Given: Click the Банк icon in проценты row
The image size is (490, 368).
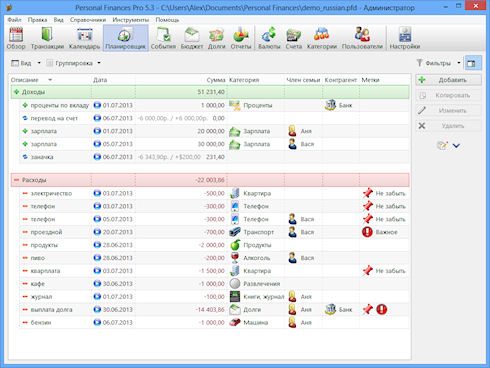Looking at the screenshot, I should click(330, 105).
